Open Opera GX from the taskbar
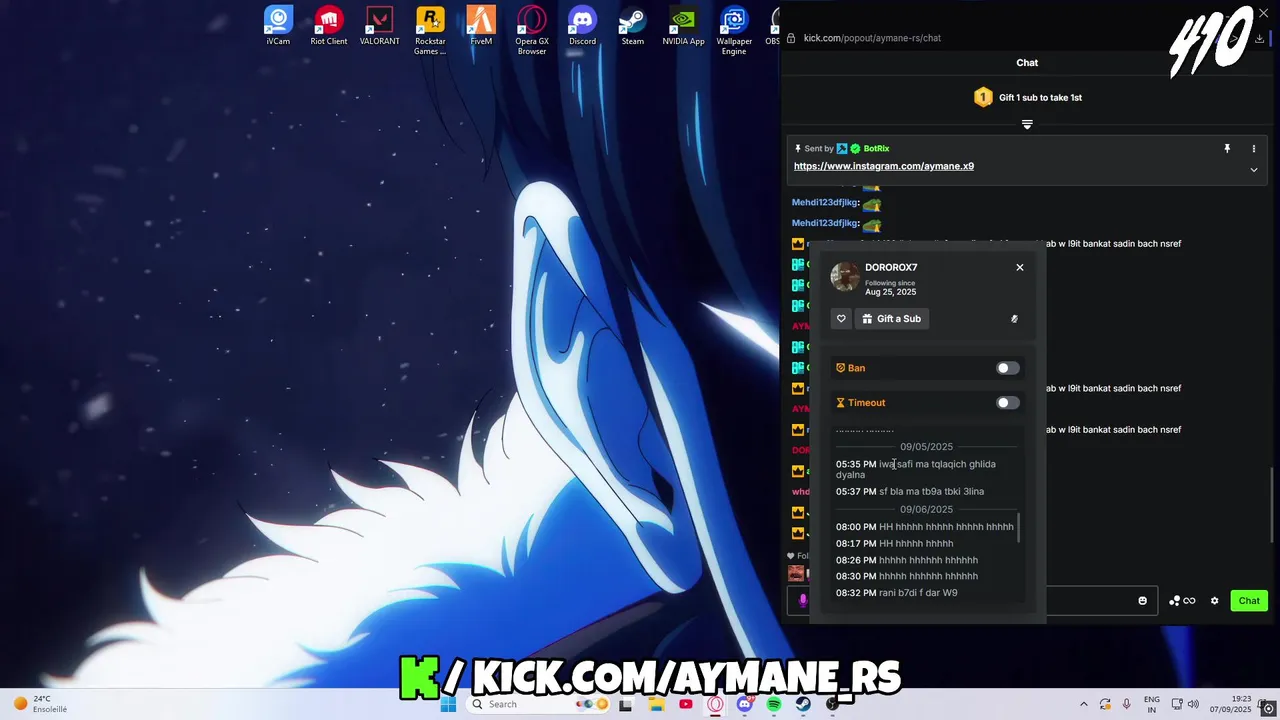 [x=715, y=704]
